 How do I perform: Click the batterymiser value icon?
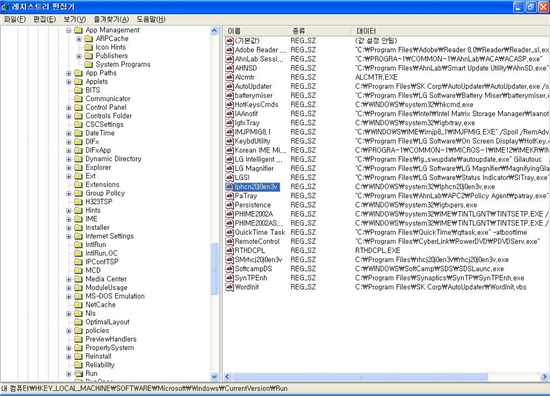tap(229, 95)
